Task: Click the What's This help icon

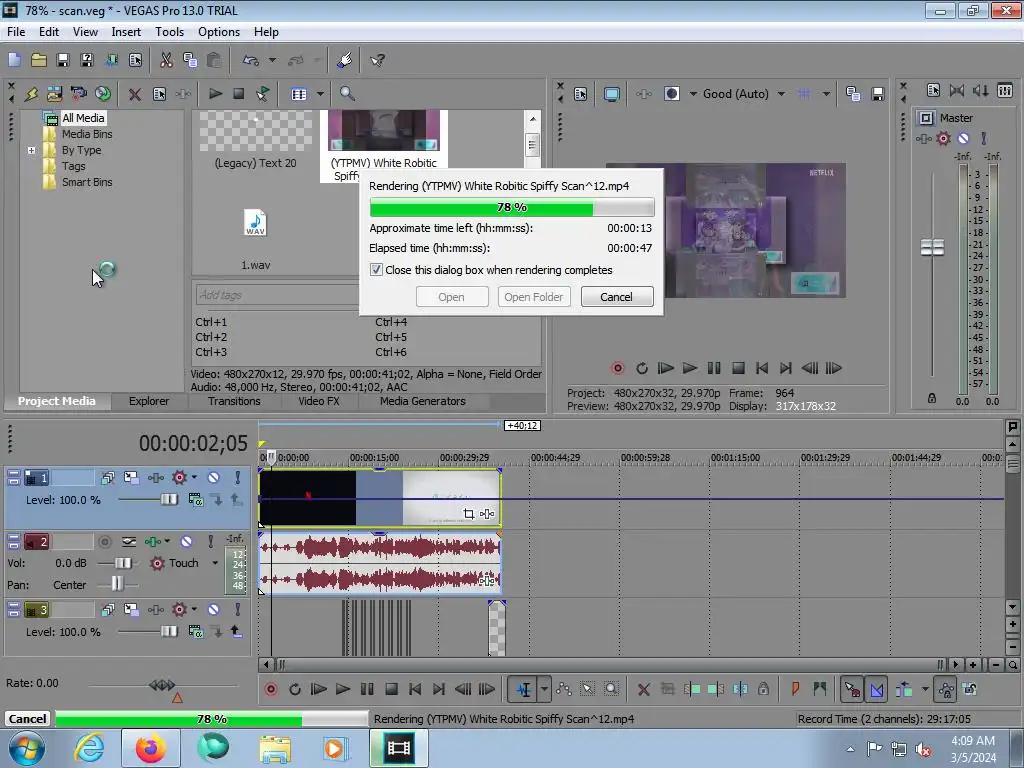Action: click(x=377, y=60)
